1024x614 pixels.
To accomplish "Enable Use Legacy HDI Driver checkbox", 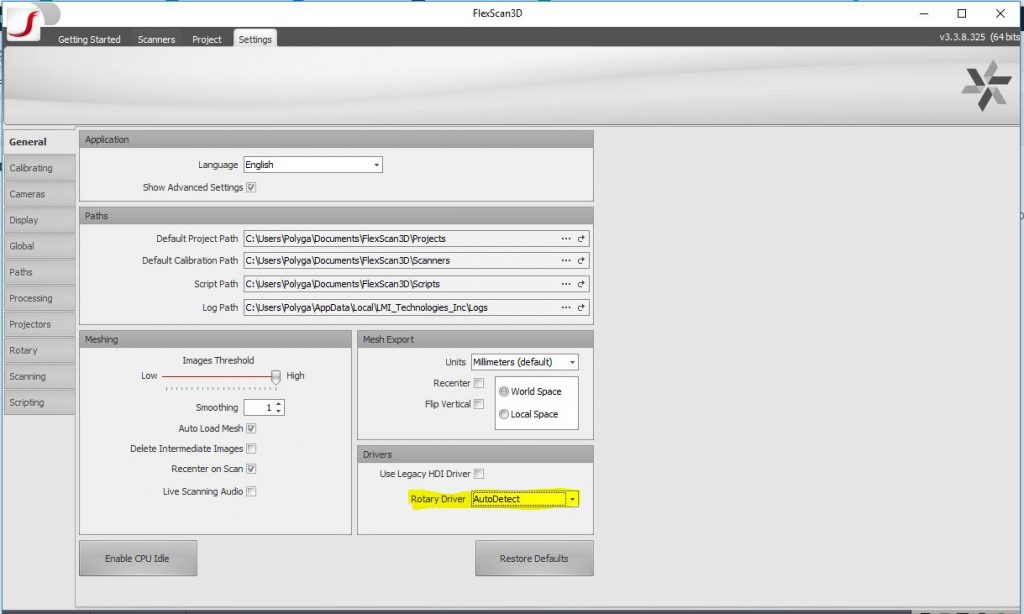I will [x=479, y=474].
